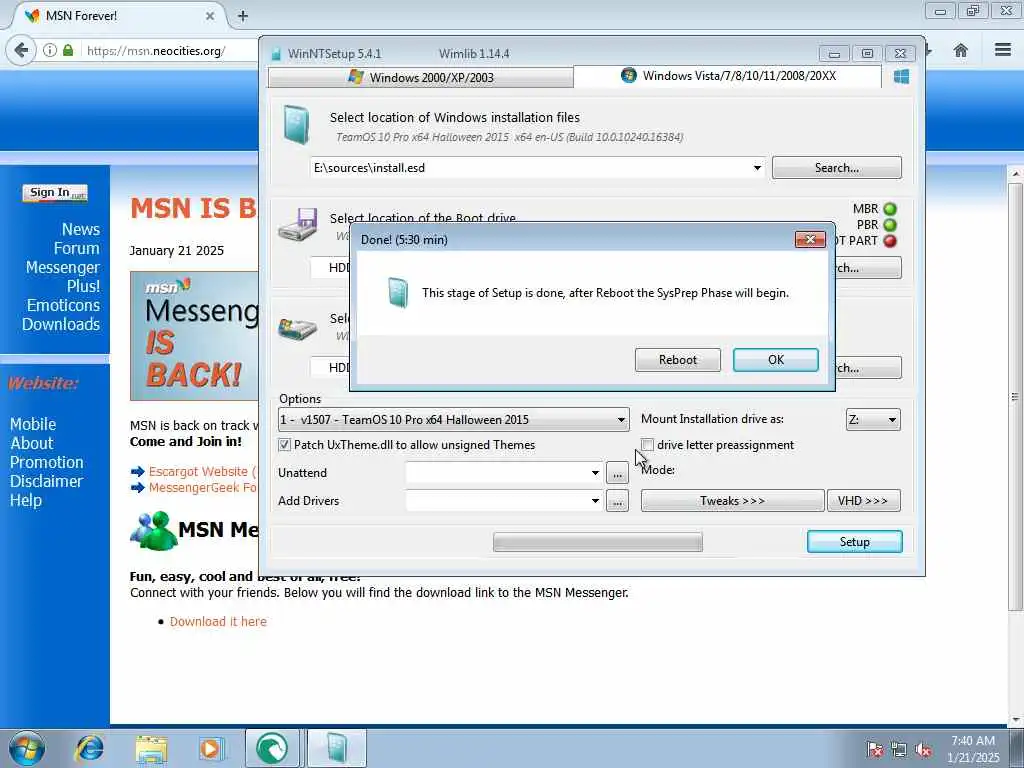The height and width of the screenshot is (768, 1024).
Task: Click the MBR green status light
Action: point(889,209)
